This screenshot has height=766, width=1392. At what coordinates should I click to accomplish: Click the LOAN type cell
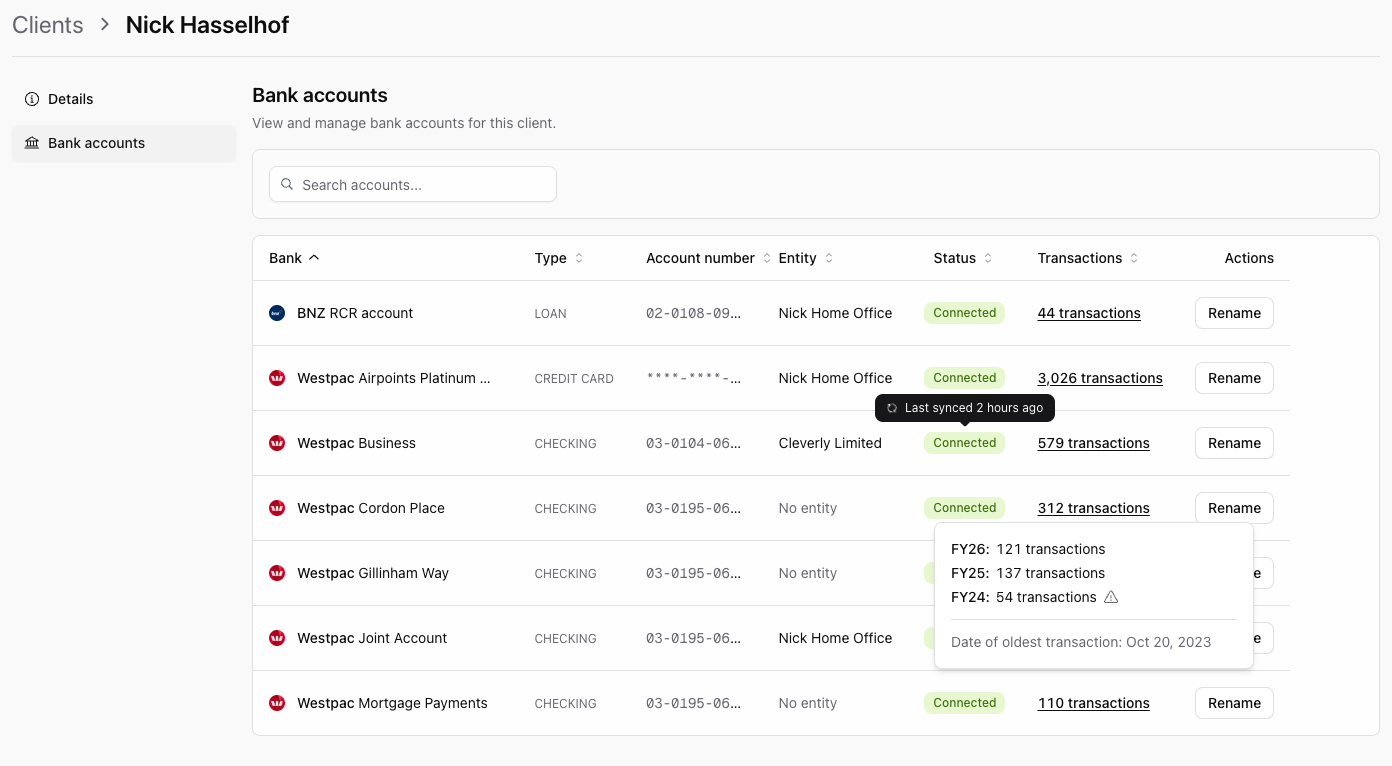[550, 314]
